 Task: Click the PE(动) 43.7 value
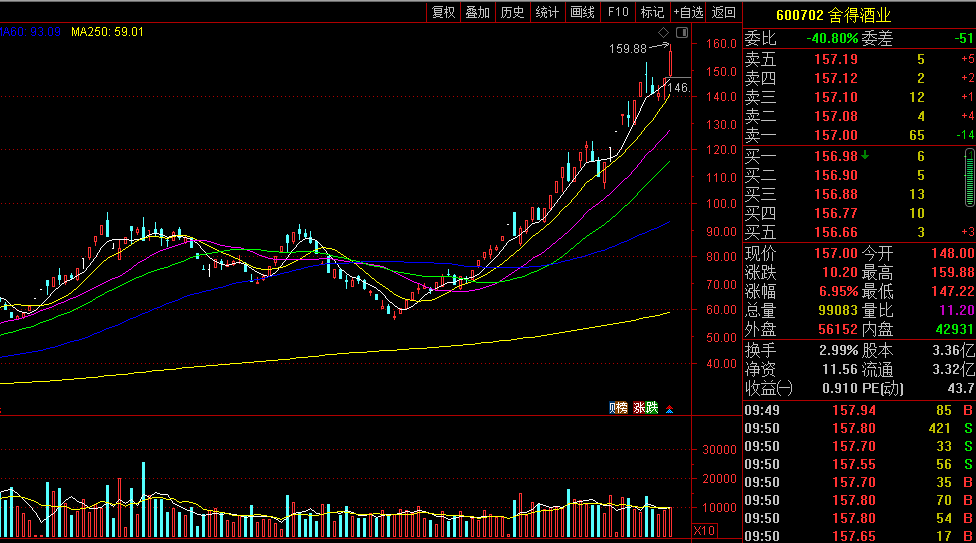[x=961, y=389]
